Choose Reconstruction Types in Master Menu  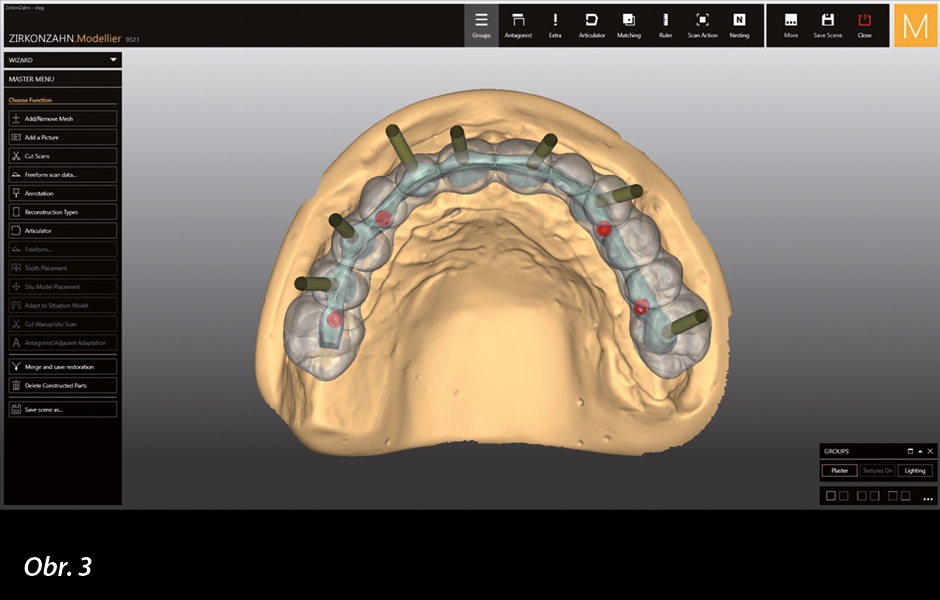pos(62,212)
